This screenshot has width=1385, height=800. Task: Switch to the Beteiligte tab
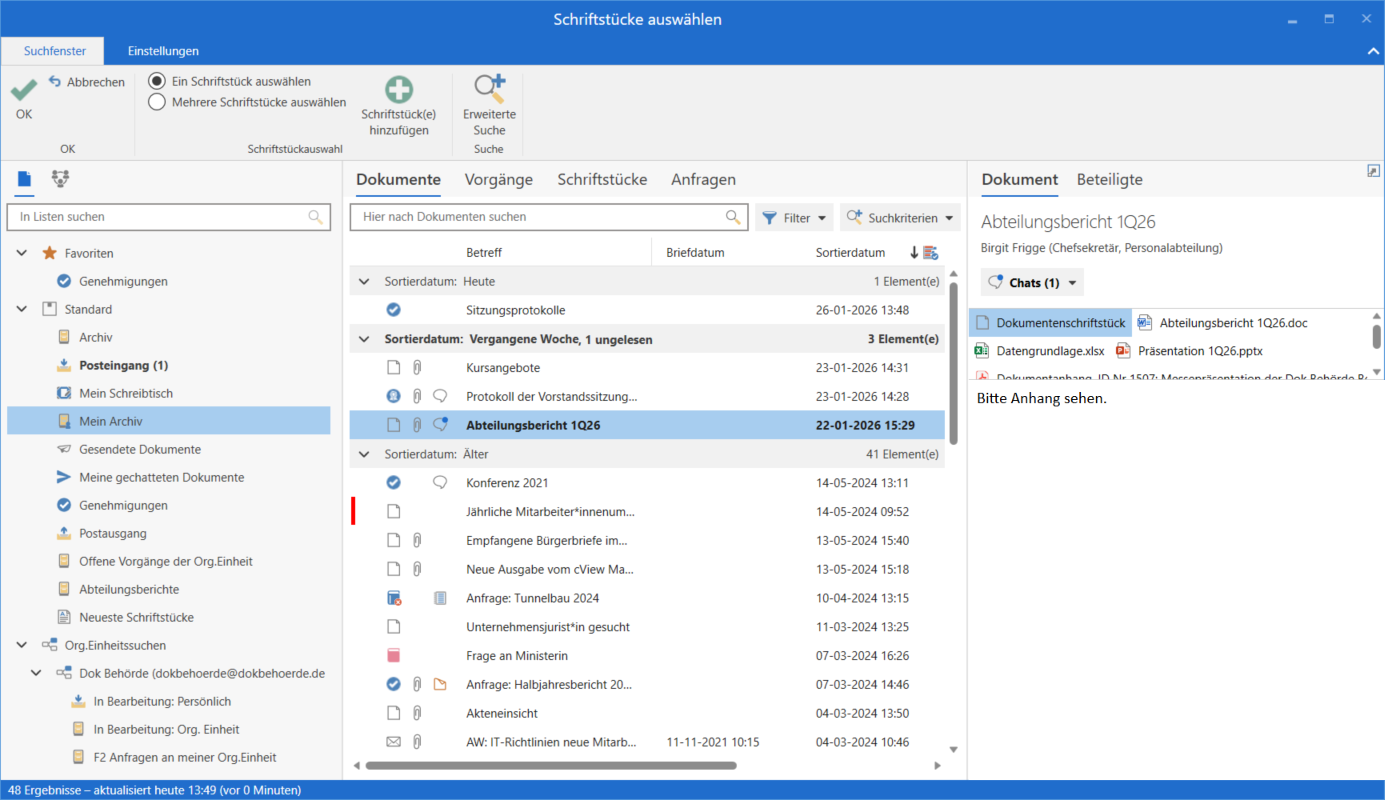(x=1109, y=180)
